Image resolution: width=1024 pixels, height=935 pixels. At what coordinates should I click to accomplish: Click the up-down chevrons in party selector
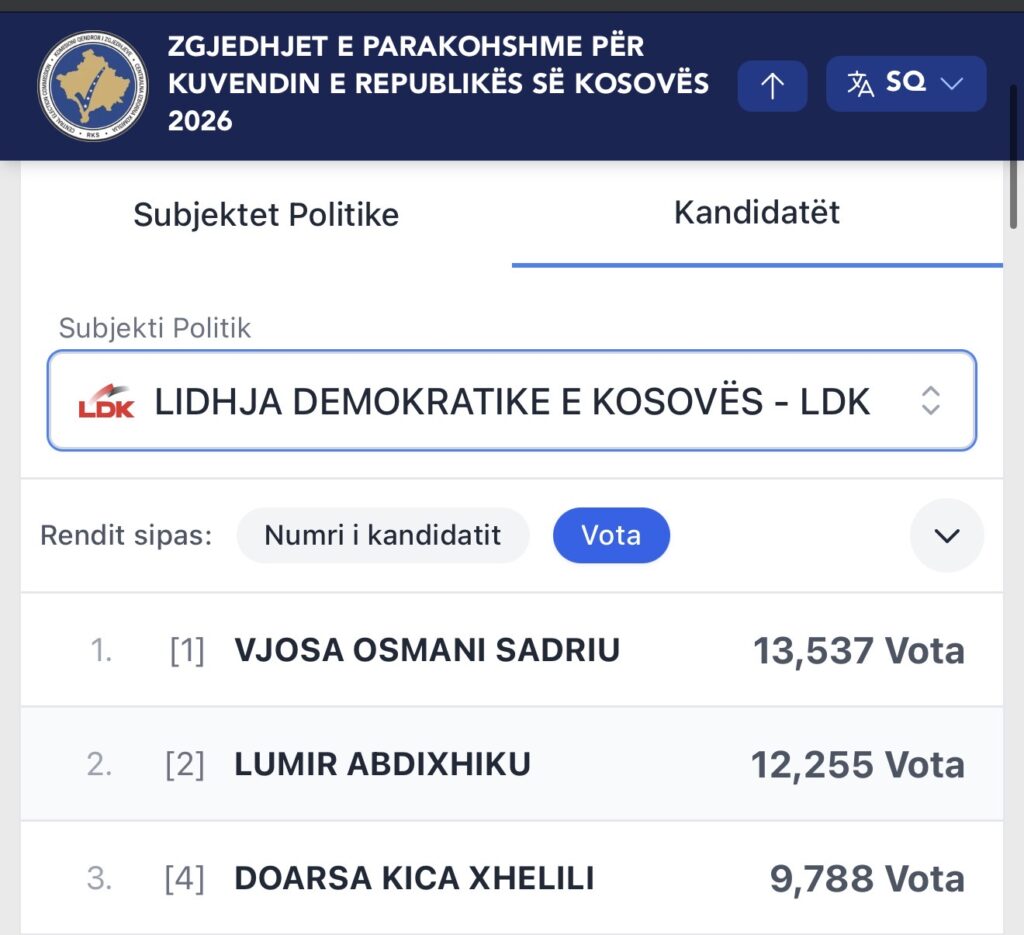point(931,400)
